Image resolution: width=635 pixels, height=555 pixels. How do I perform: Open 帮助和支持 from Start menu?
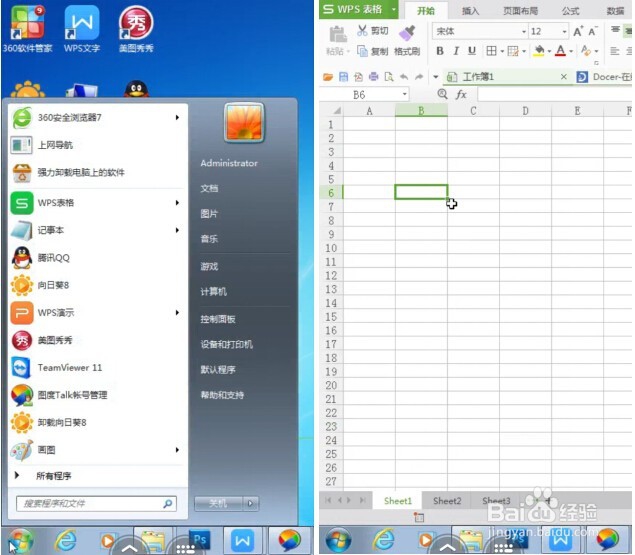[222, 395]
